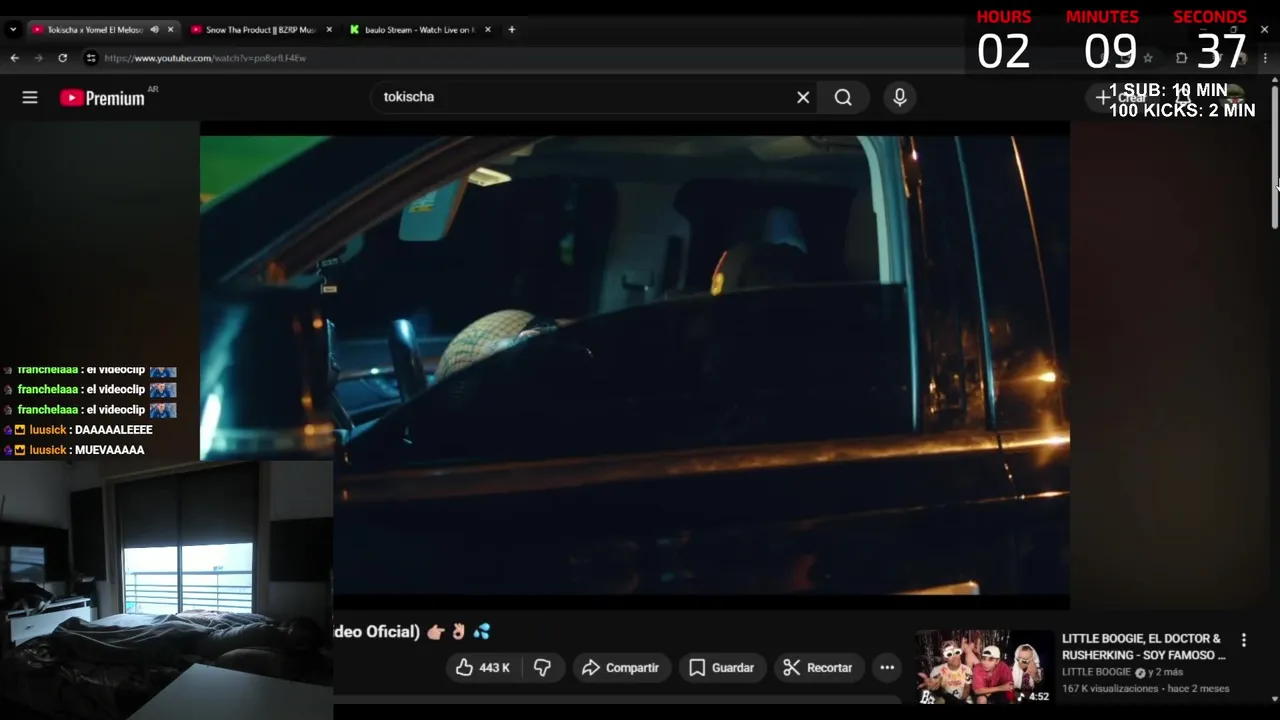Open the YouTube hamburger guide menu
Viewport: 1280px width, 720px height.
click(x=30, y=97)
